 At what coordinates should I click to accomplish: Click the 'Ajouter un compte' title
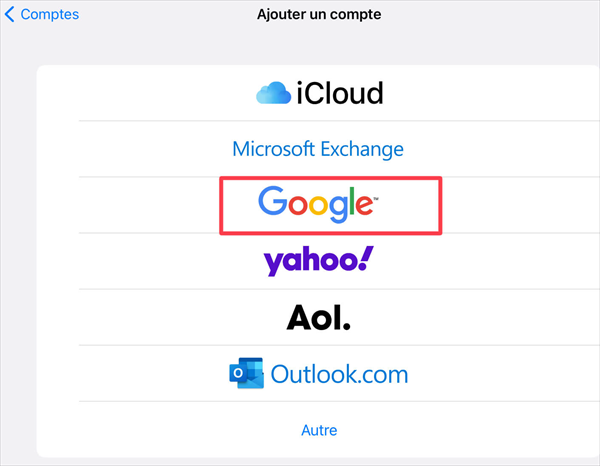coord(318,15)
